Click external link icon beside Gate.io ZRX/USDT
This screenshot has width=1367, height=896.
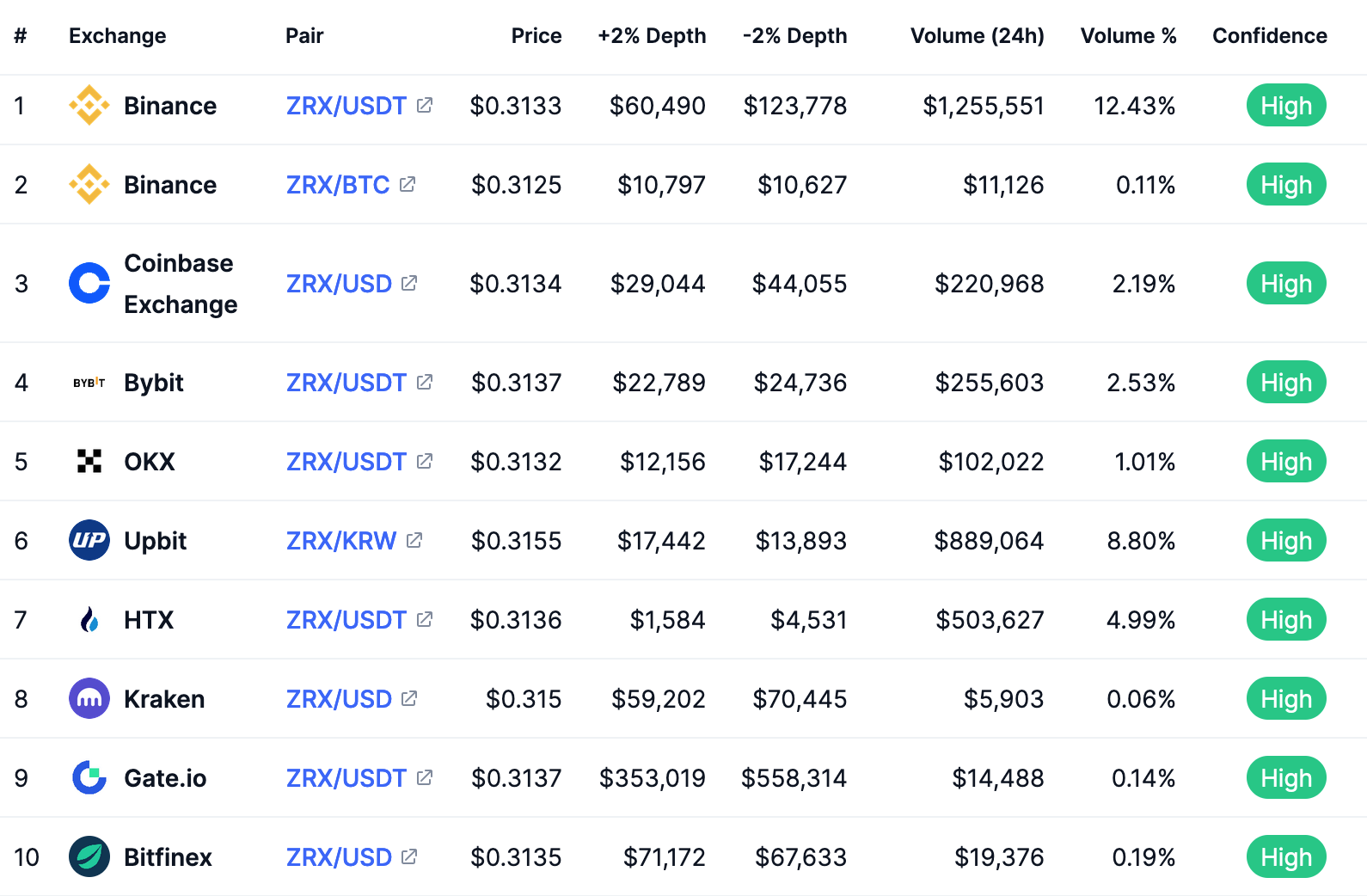tap(425, 777)
